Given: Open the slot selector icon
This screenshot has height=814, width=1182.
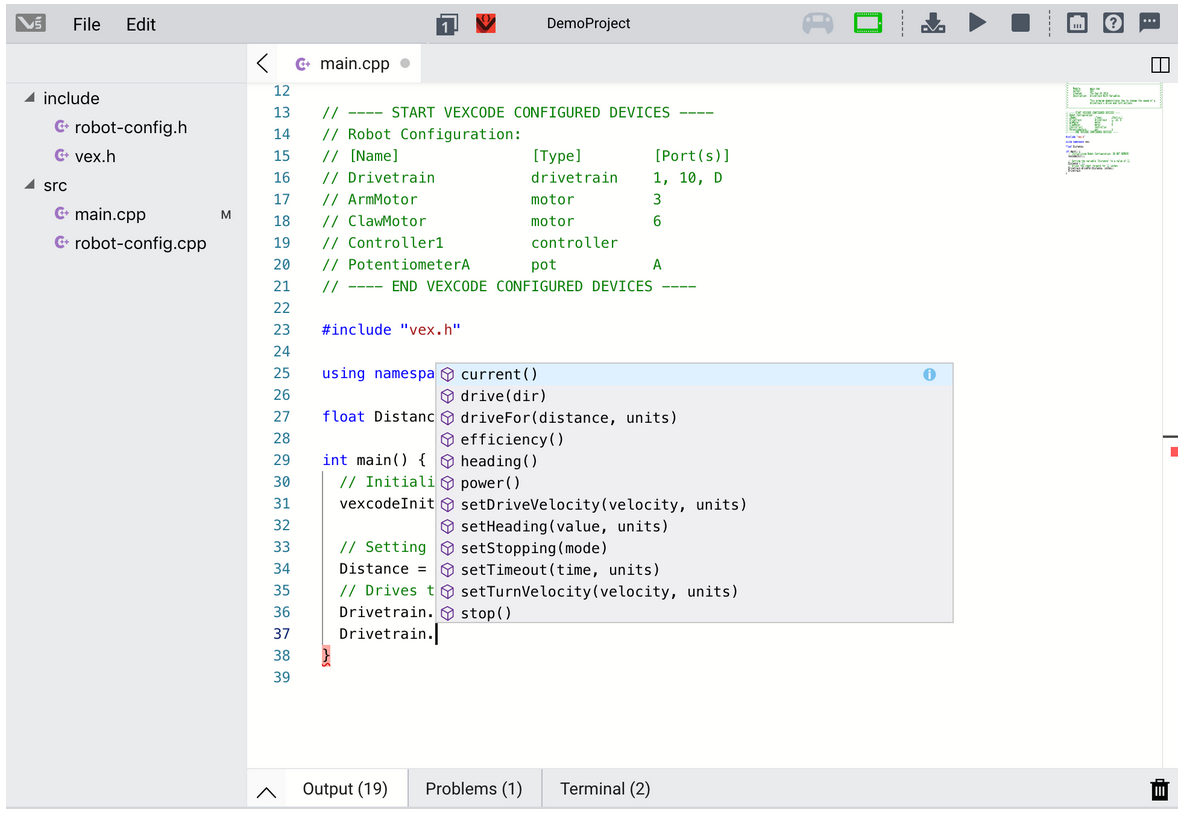Looking at the screenshot, I should [447, 24].
